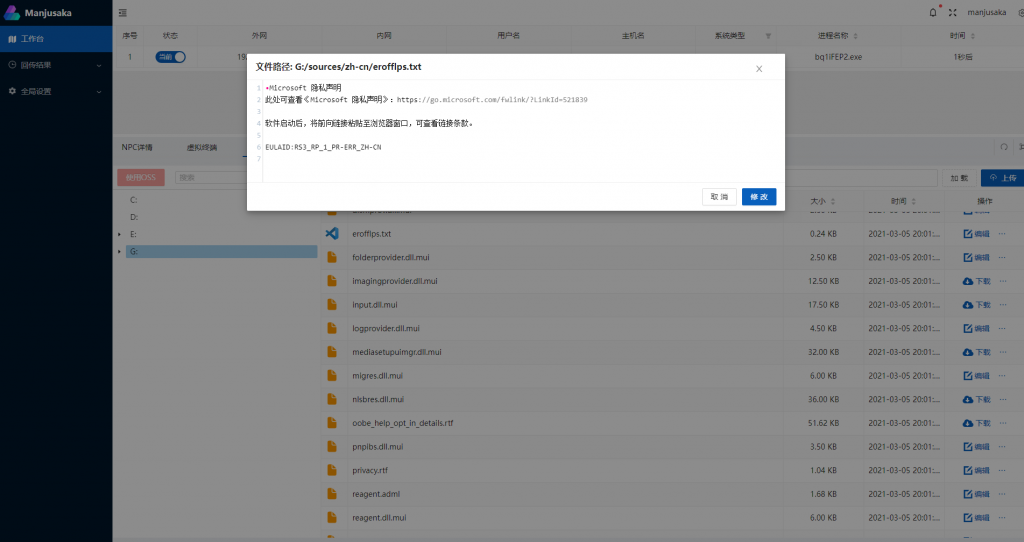
Task: Click the 取消 button in the dialog
Action: (x=719, y=197)
